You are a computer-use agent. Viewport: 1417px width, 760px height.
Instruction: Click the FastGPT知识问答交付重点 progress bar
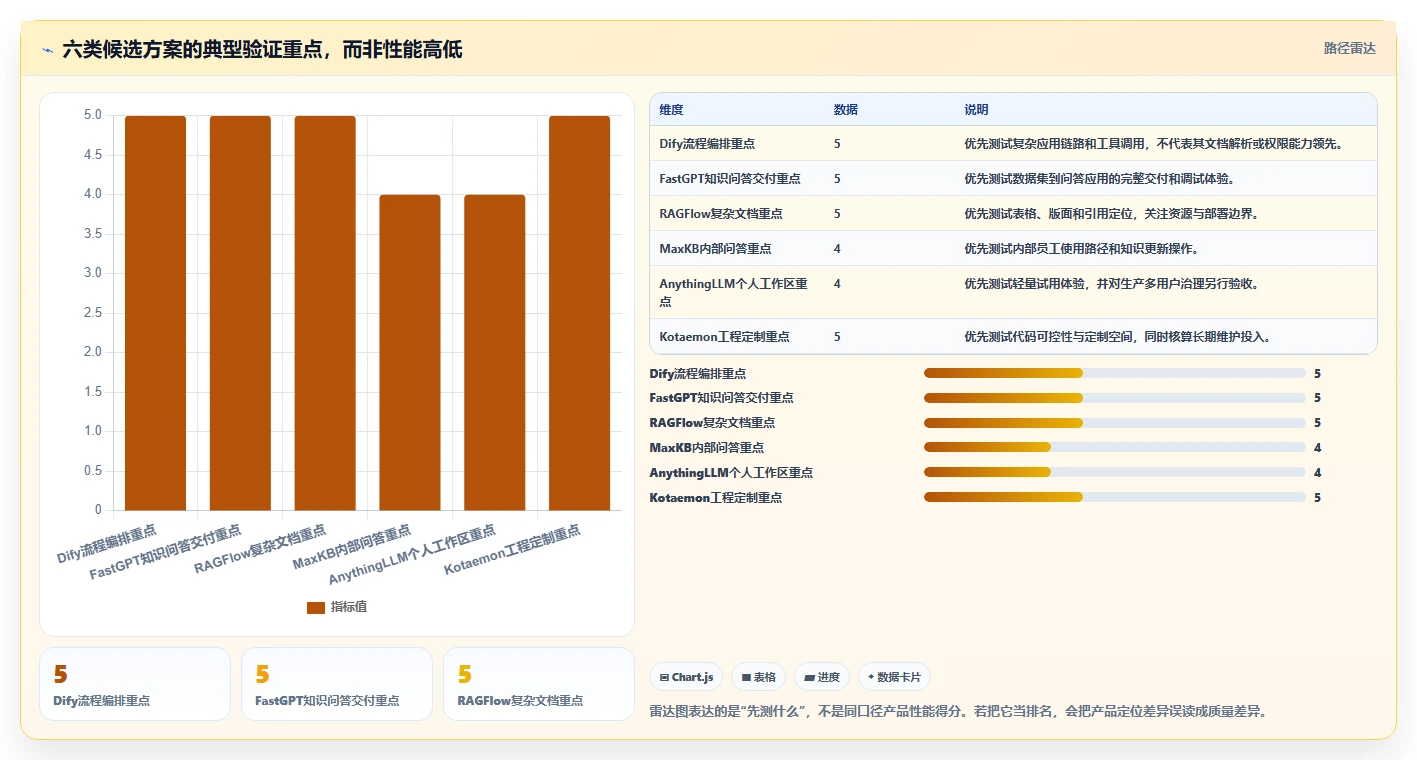pyautogui.click(x=1115, y=398)
